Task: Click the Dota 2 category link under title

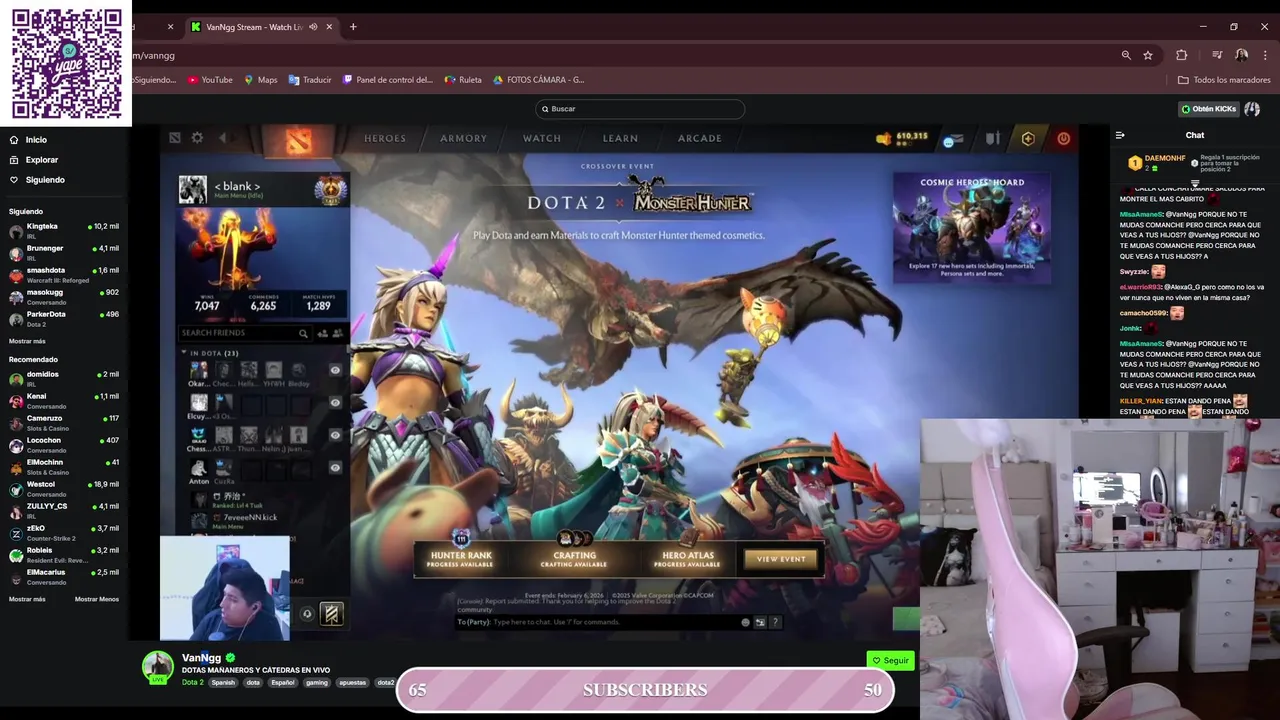Action: tap(192, 683)
